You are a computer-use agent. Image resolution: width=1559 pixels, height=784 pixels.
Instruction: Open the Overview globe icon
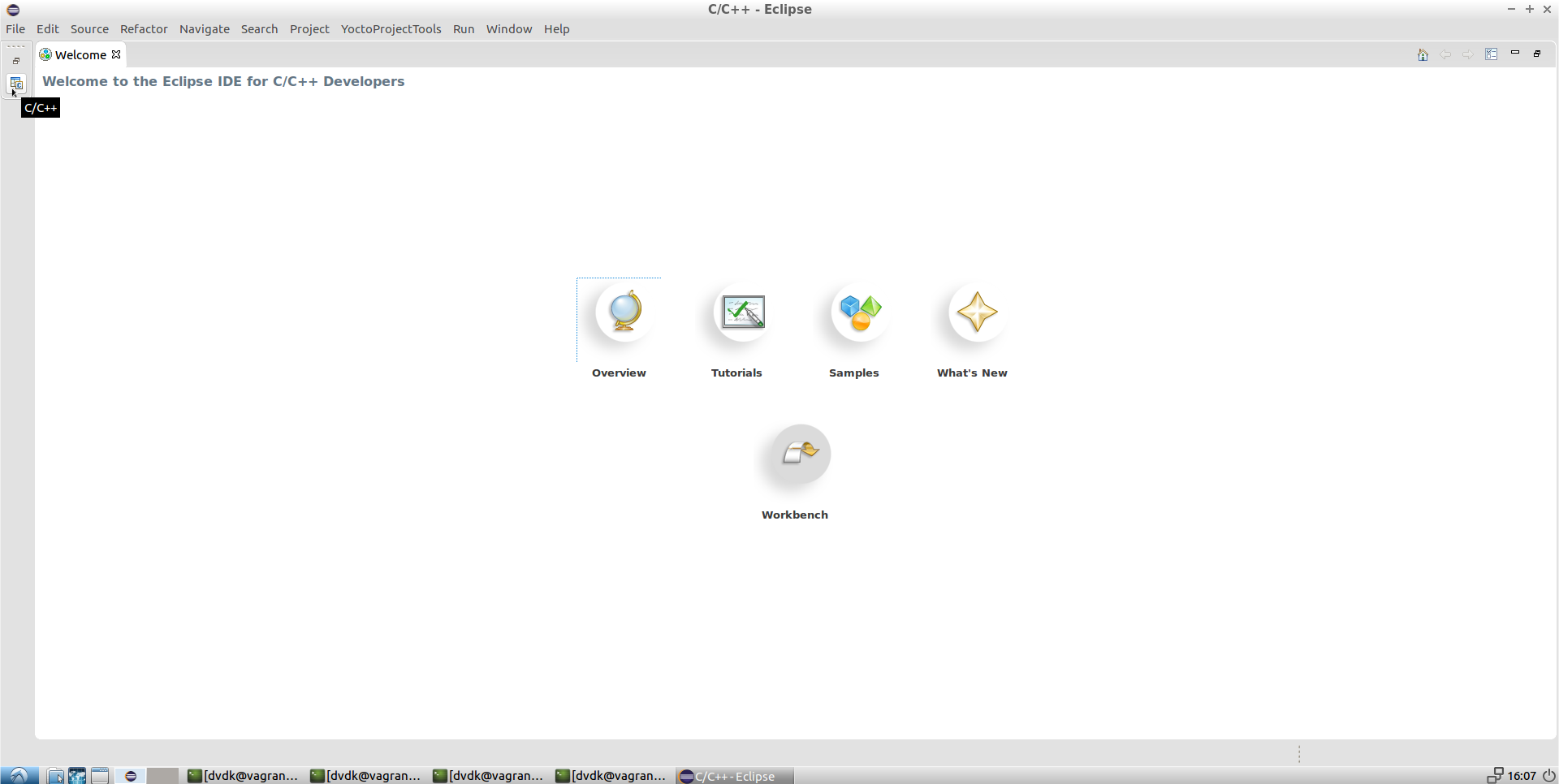point(624,312)
